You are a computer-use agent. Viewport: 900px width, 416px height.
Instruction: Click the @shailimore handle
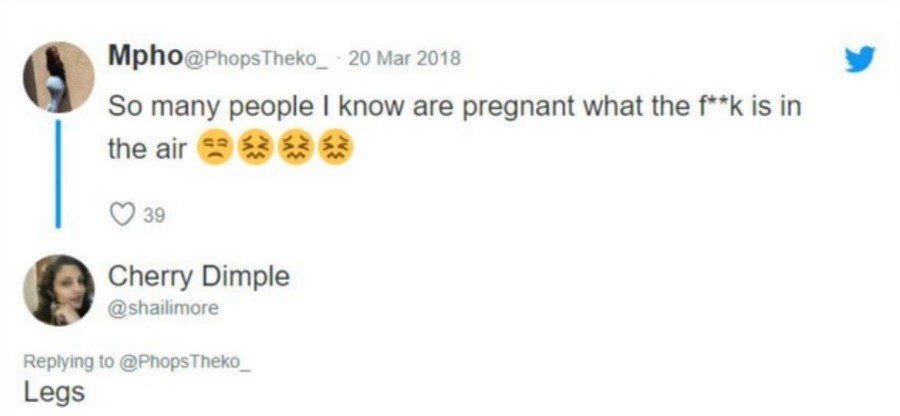tap(163, 308)
